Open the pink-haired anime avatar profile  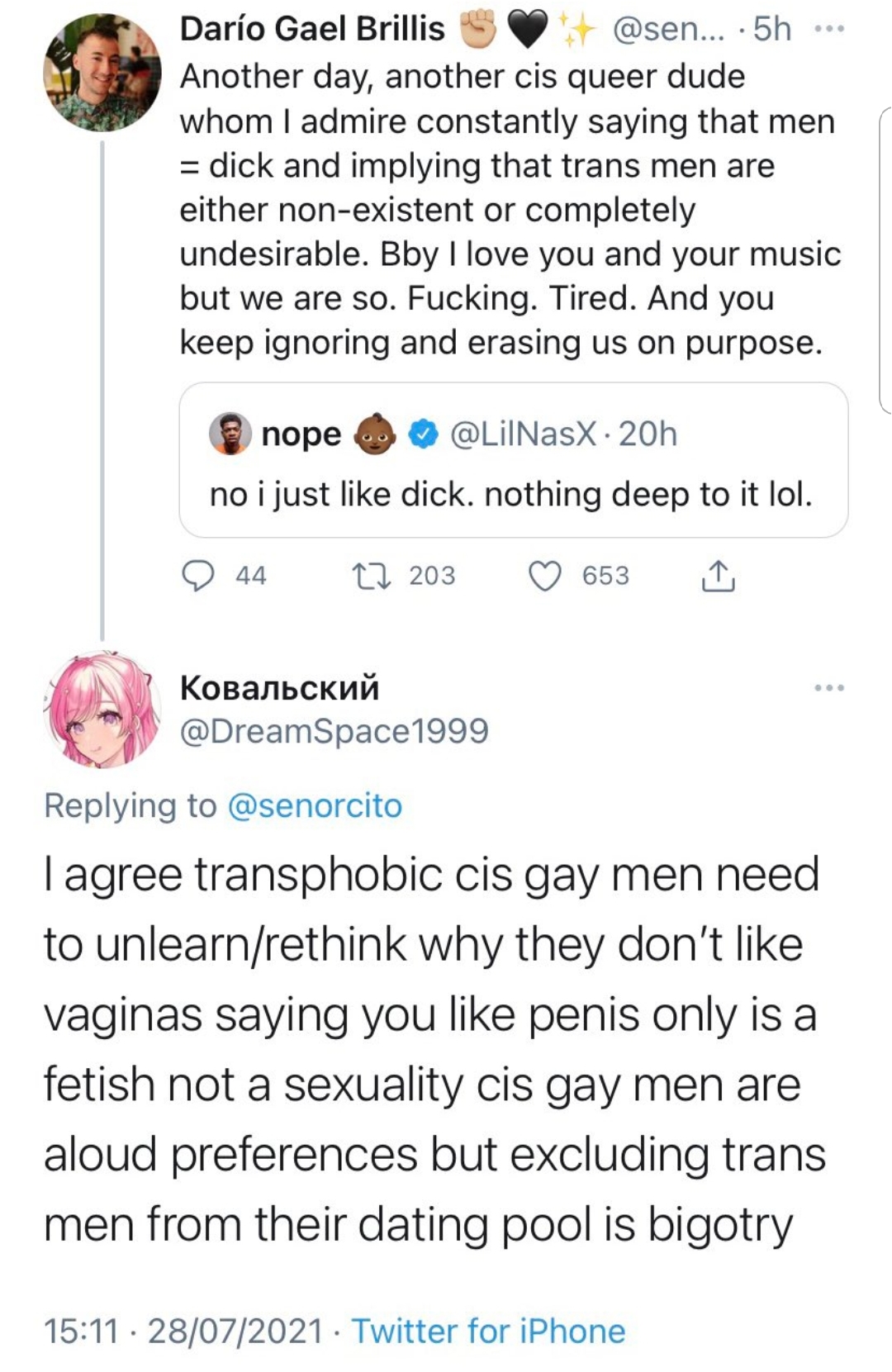coord(102,710)
